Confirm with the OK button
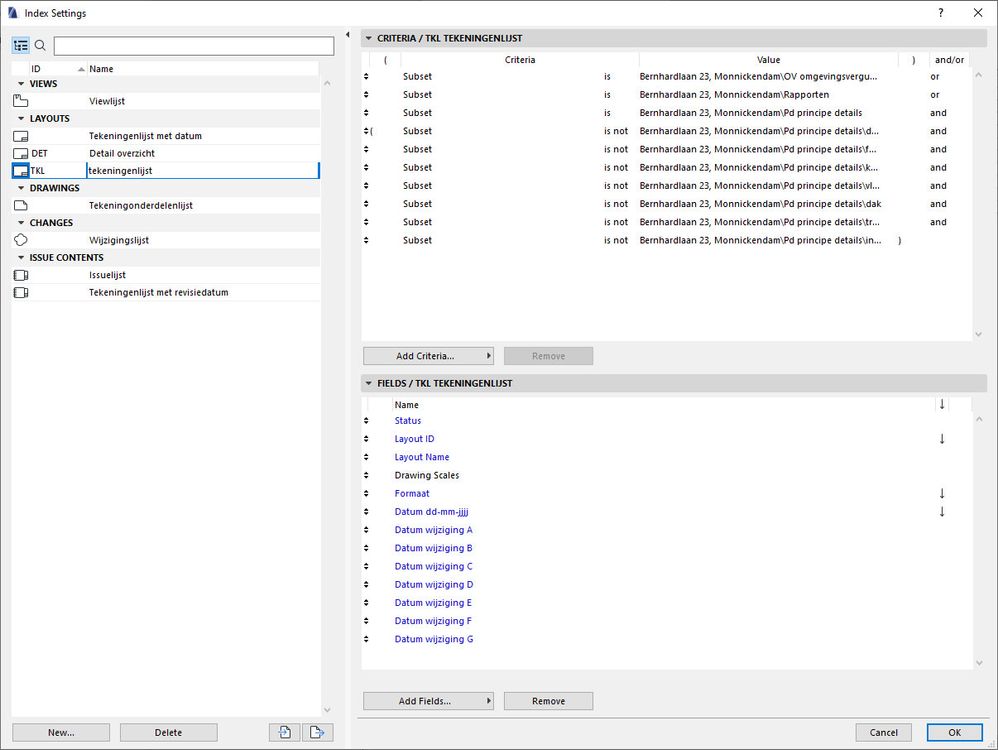 point(955,732)
